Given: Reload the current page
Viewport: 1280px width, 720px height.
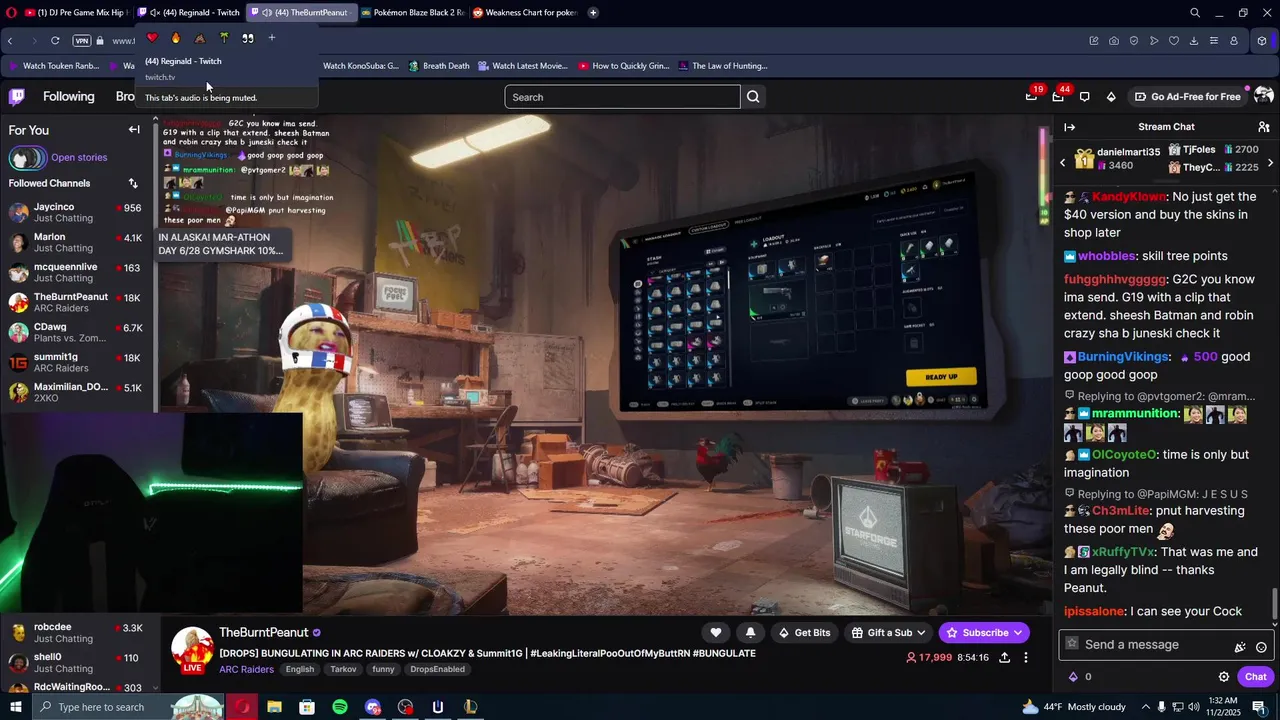Looking at the screenshot, I should click(x=55, y=41).
